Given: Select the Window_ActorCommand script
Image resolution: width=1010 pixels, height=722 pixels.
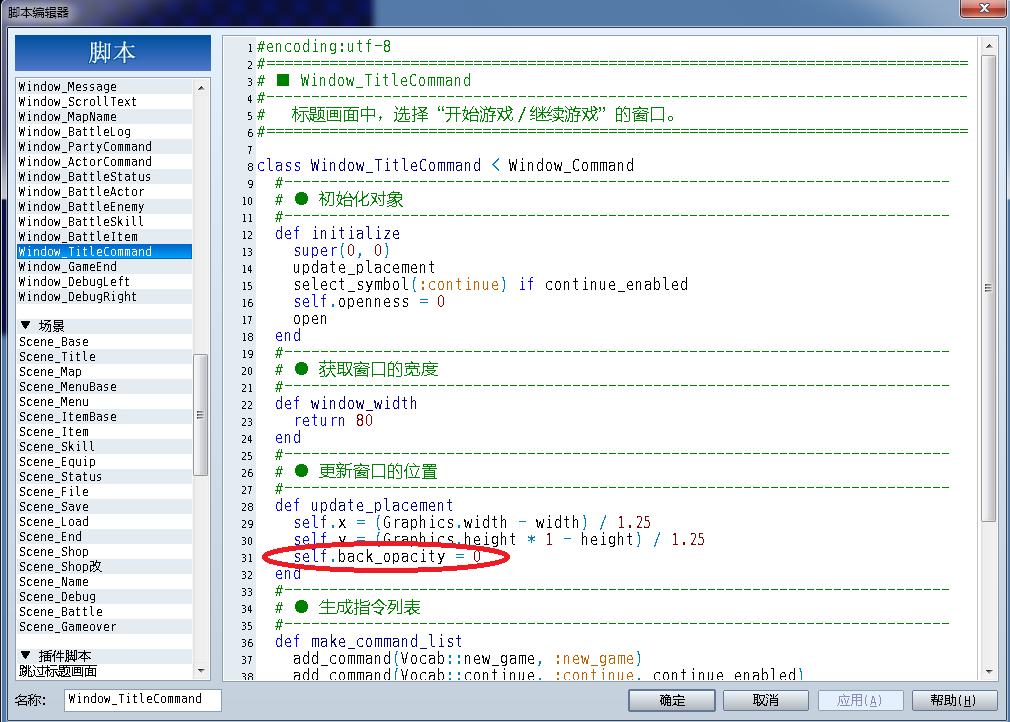Looking at the screenshot, I should pyautogui.click(x=104, y=162).
